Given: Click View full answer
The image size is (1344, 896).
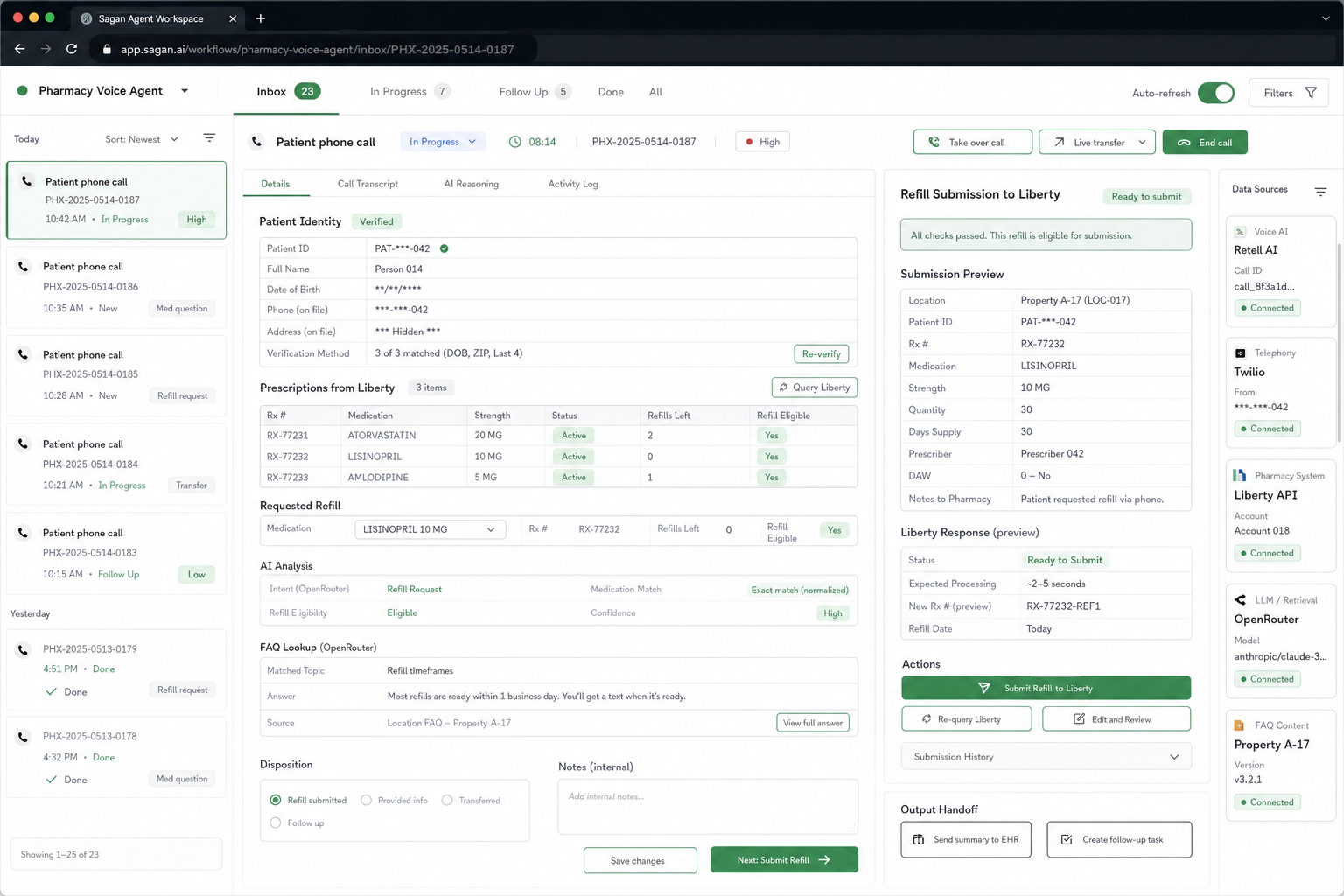Looking at the screenshot, I should click(812, 723).
